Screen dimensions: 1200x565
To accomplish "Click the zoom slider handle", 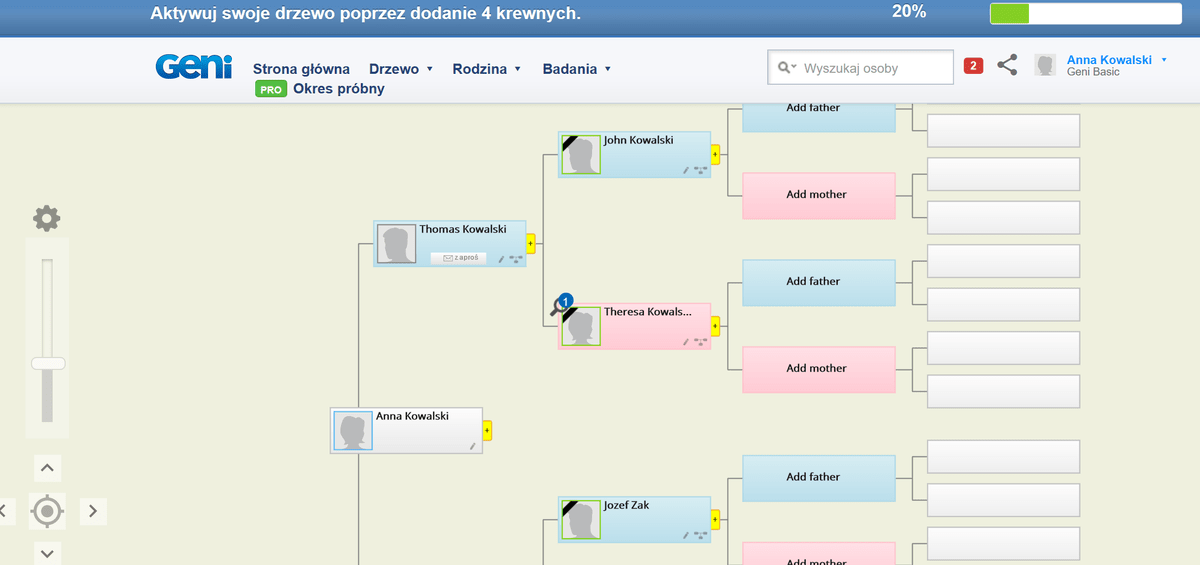I will [48, 364].
